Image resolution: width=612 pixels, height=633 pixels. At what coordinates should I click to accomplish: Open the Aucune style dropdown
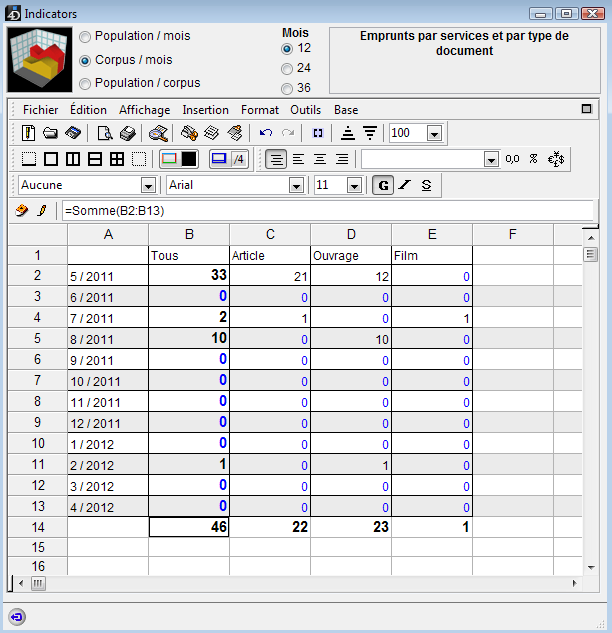148,186
